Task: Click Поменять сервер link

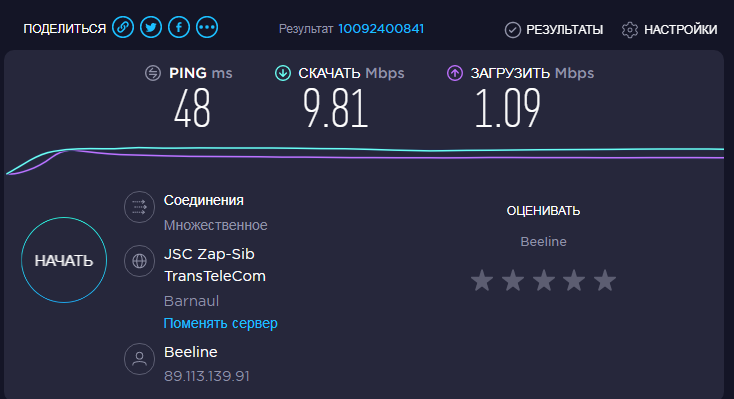Action: coord(220,323)
